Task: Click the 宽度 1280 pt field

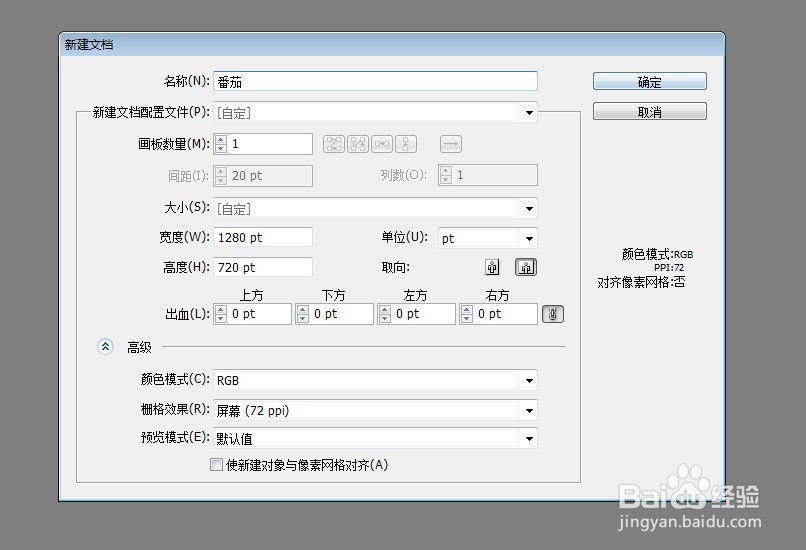Action: [263, 237]
